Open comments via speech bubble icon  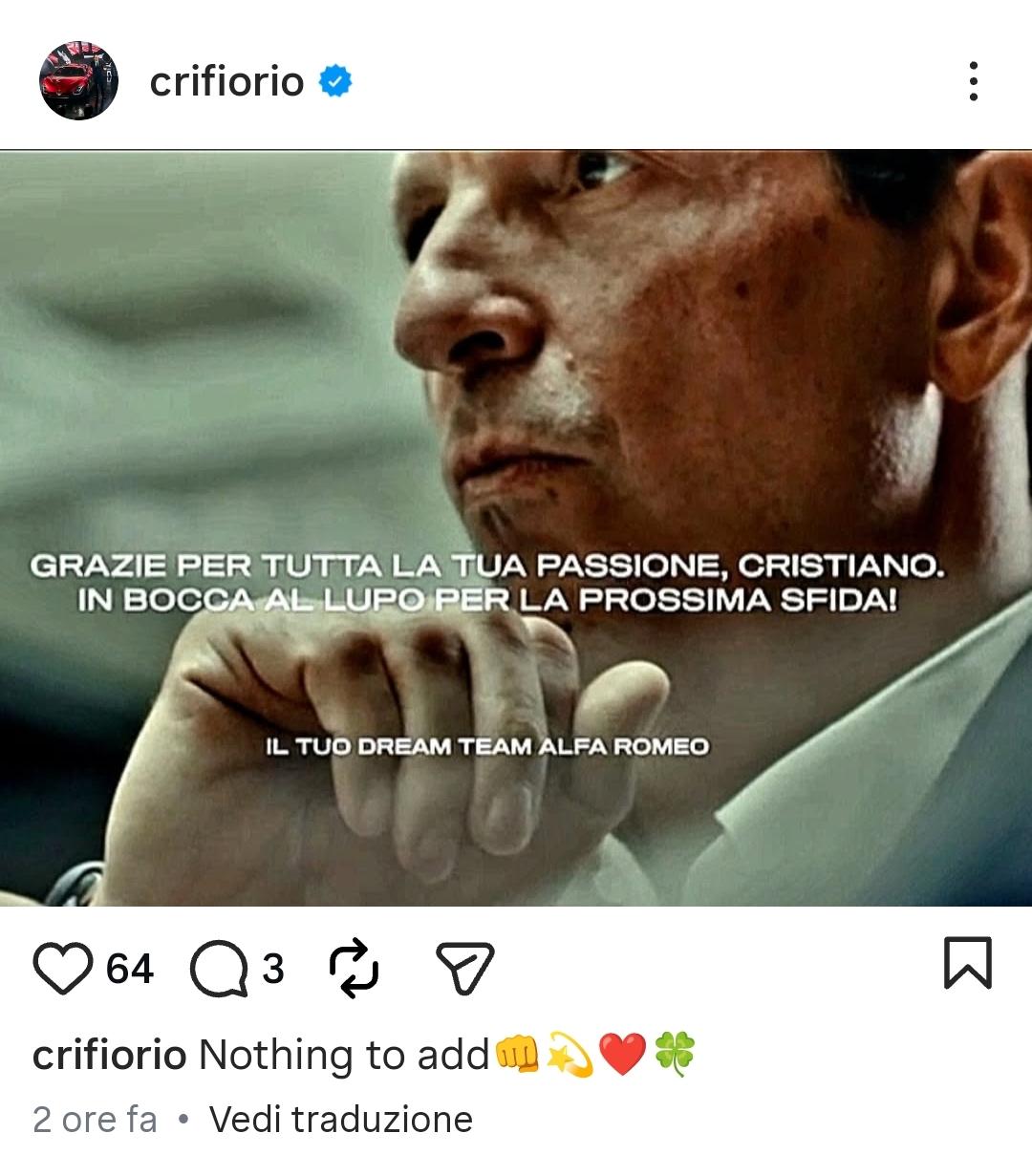click(219, 969)
